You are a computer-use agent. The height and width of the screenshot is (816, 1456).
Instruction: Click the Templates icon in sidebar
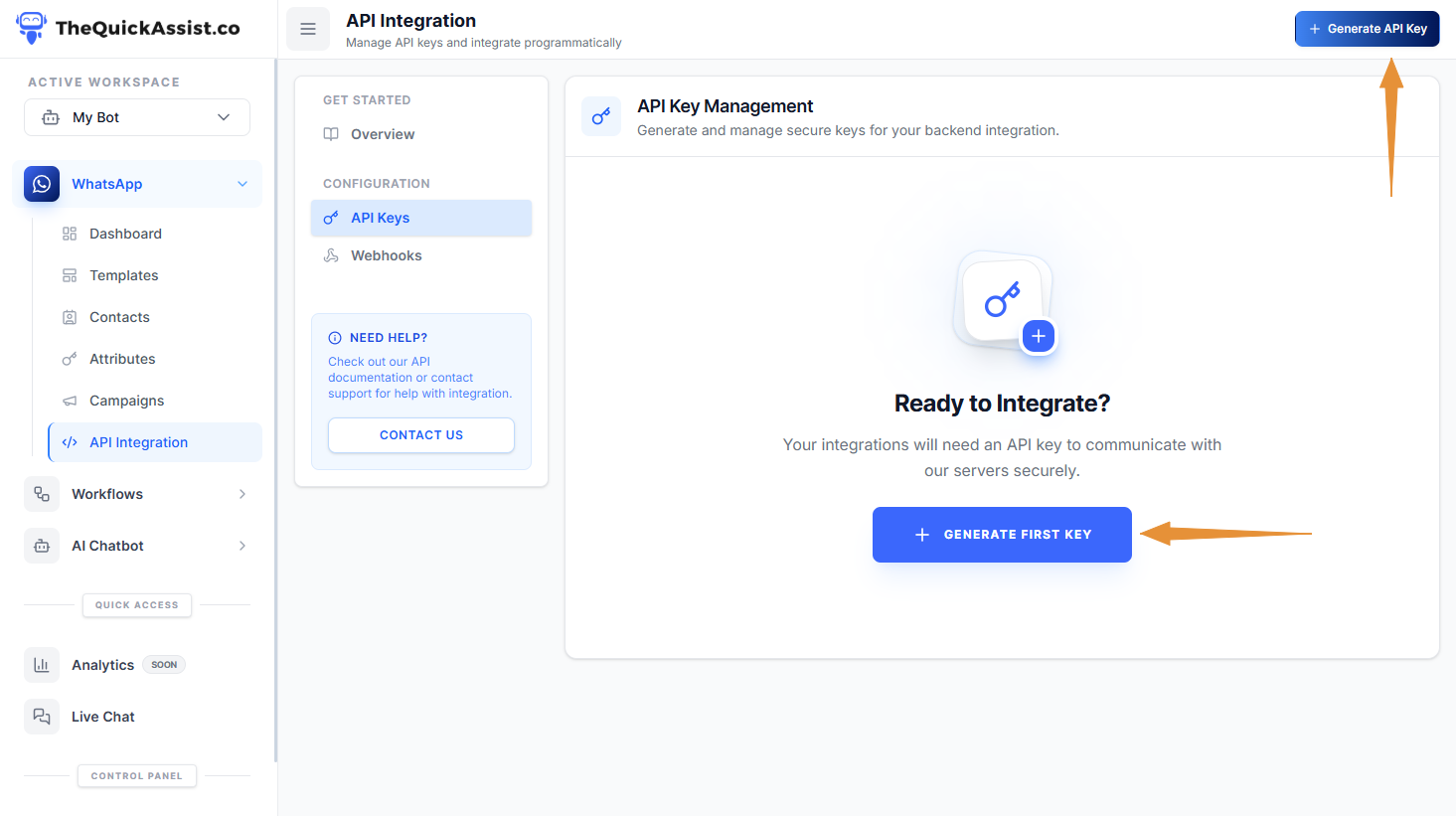click(68, 274)
